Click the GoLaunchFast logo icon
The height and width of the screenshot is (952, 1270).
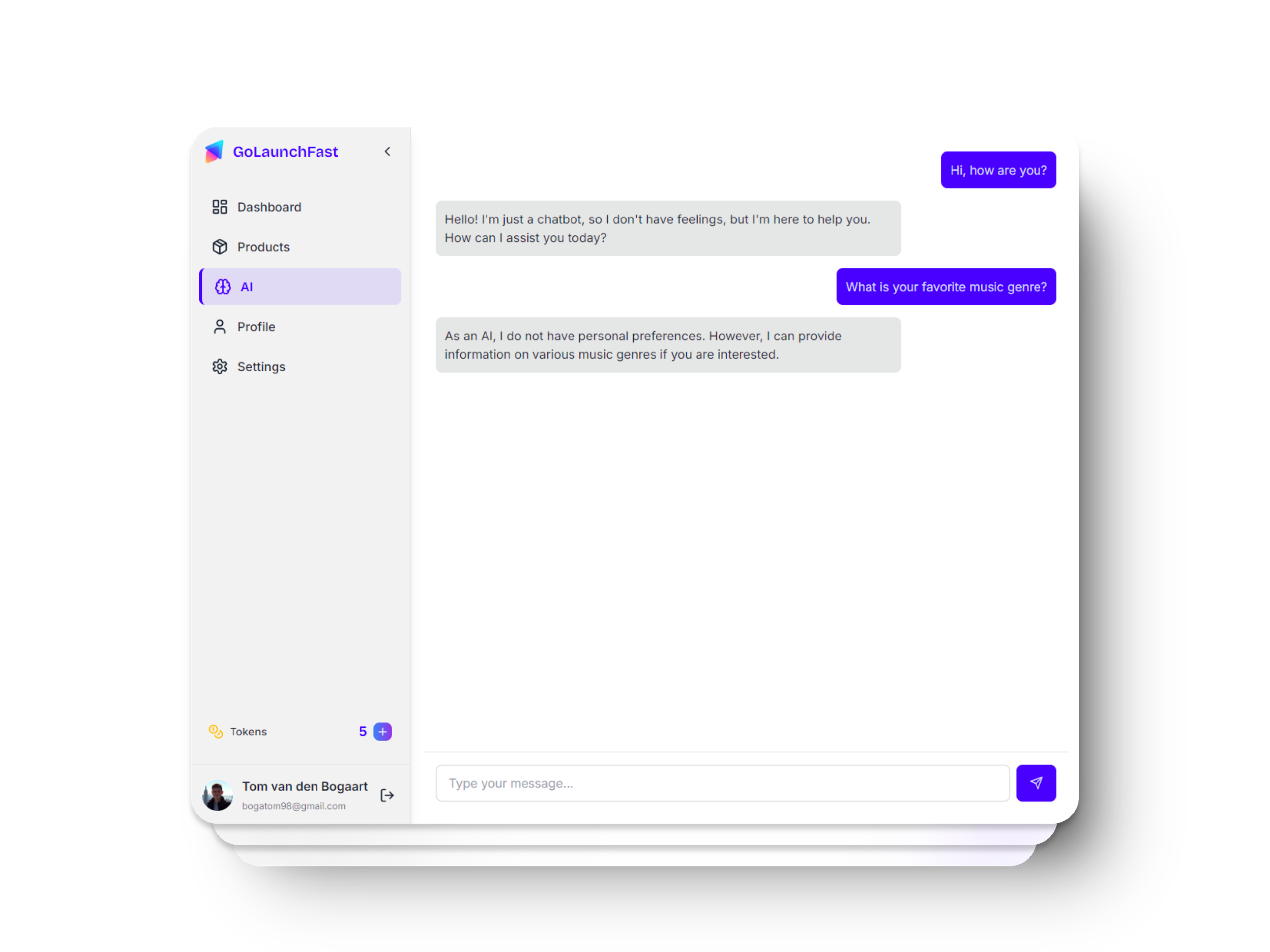pyautogui.click(x=214, y=151)
